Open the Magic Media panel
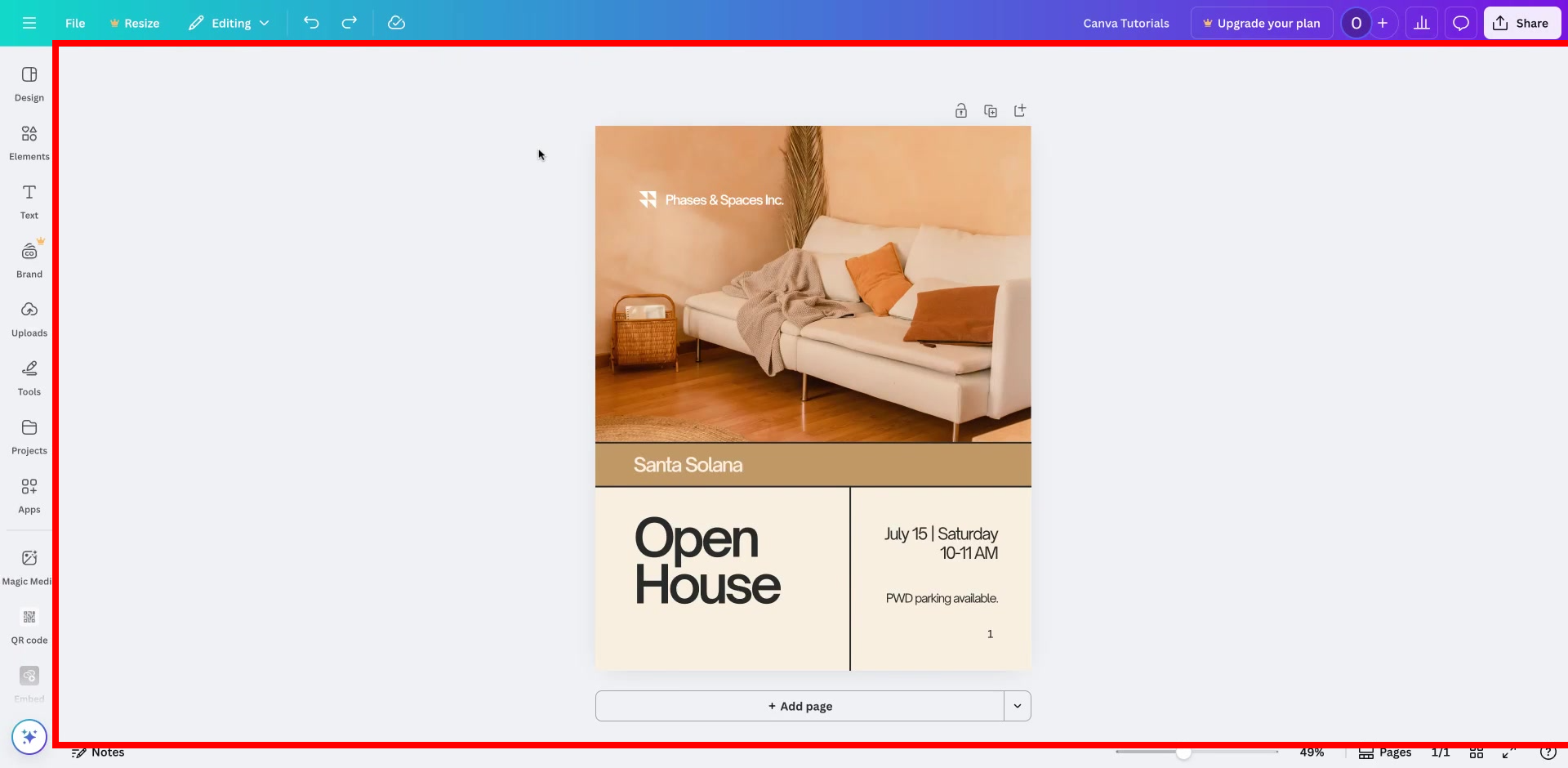The image size is (1568, 768). point(29,565)
